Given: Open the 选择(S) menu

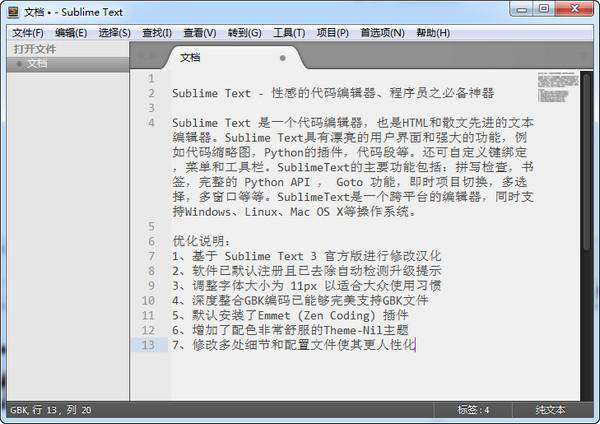Looking at the screenshot, I should (114, 33).
